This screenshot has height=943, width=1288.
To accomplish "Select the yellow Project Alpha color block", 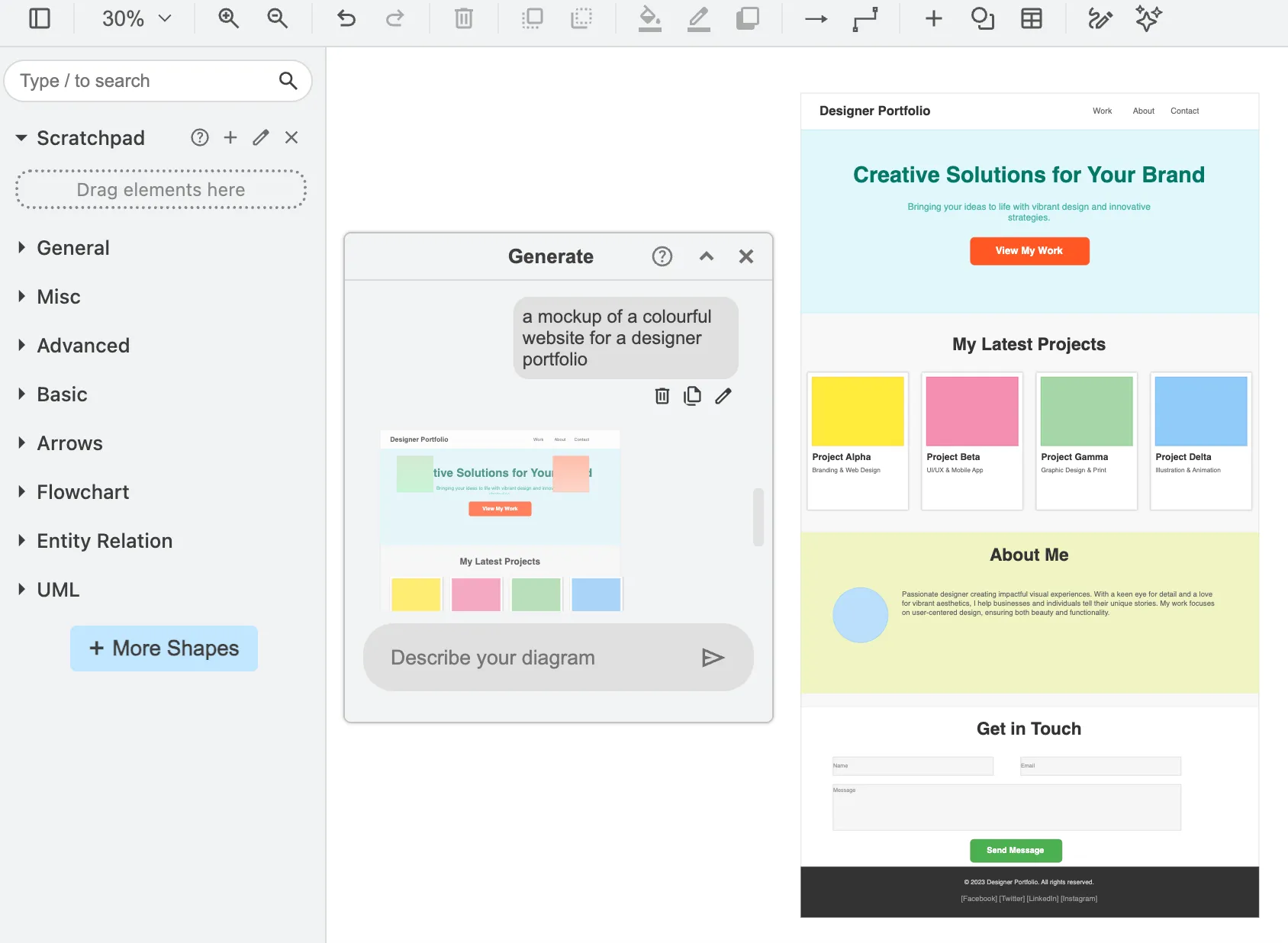I will (x=858, y=411).
